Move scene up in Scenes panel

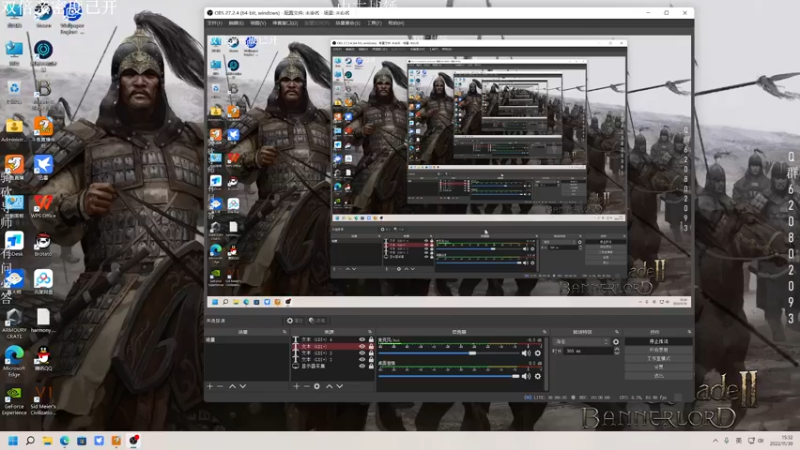(232, 386)
